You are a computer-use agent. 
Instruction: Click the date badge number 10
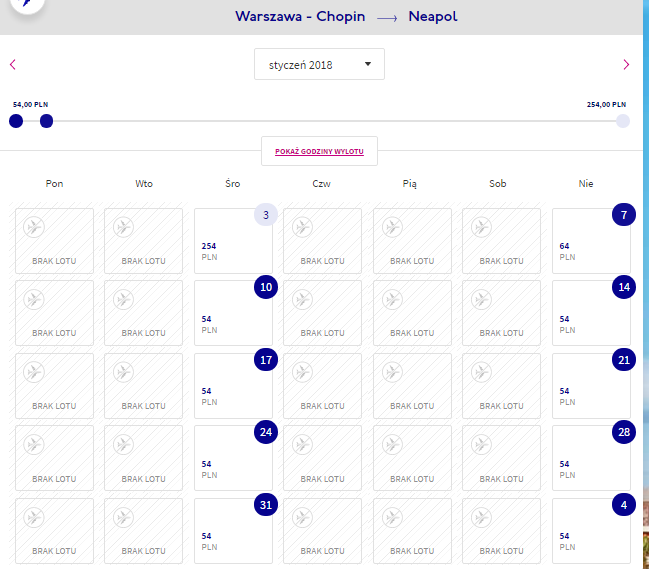[266, 287]
